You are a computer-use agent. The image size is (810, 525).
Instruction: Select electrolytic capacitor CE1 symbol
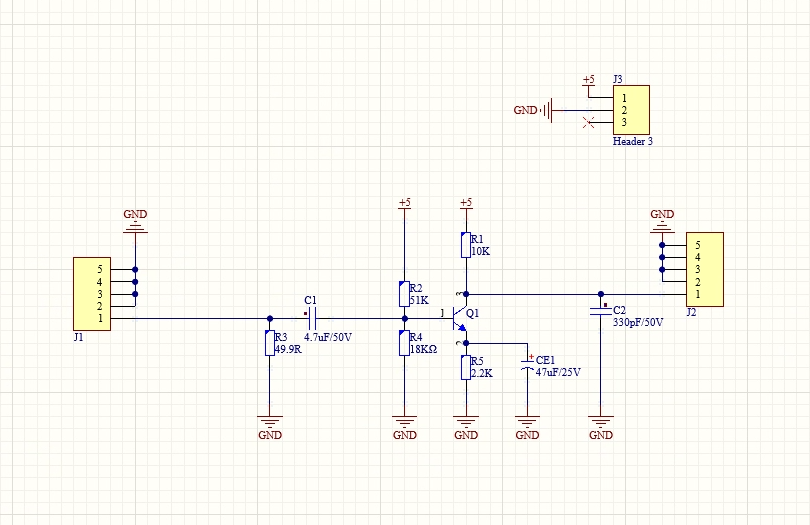tap(527, 364)
